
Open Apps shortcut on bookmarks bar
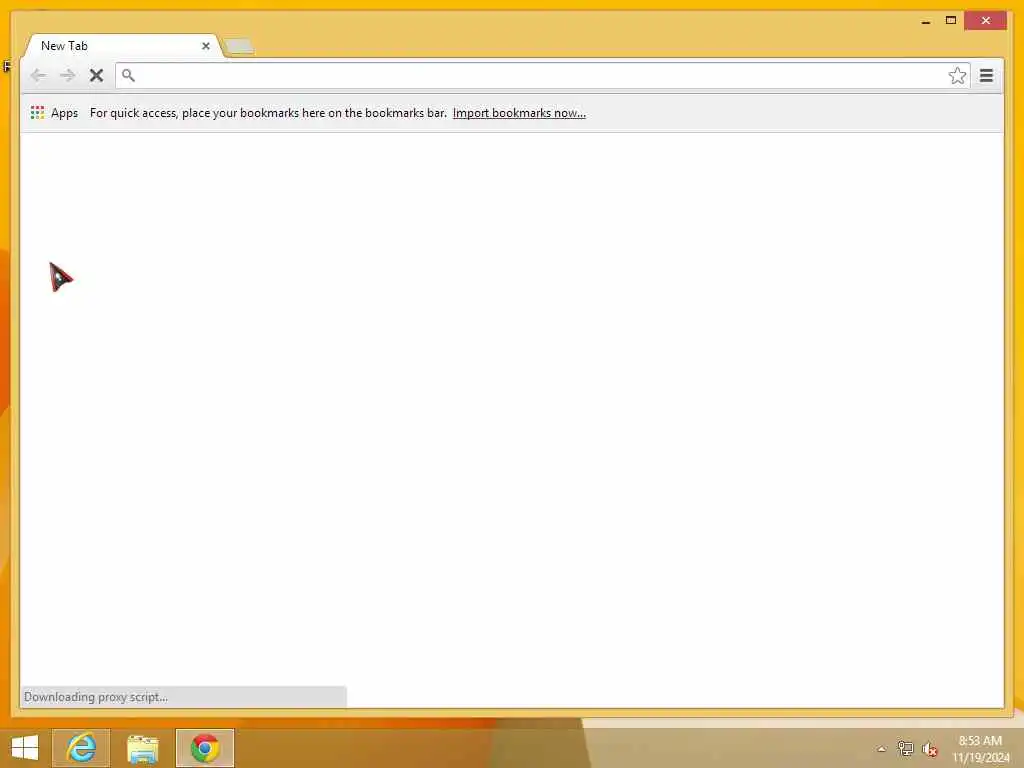(54, 113)
